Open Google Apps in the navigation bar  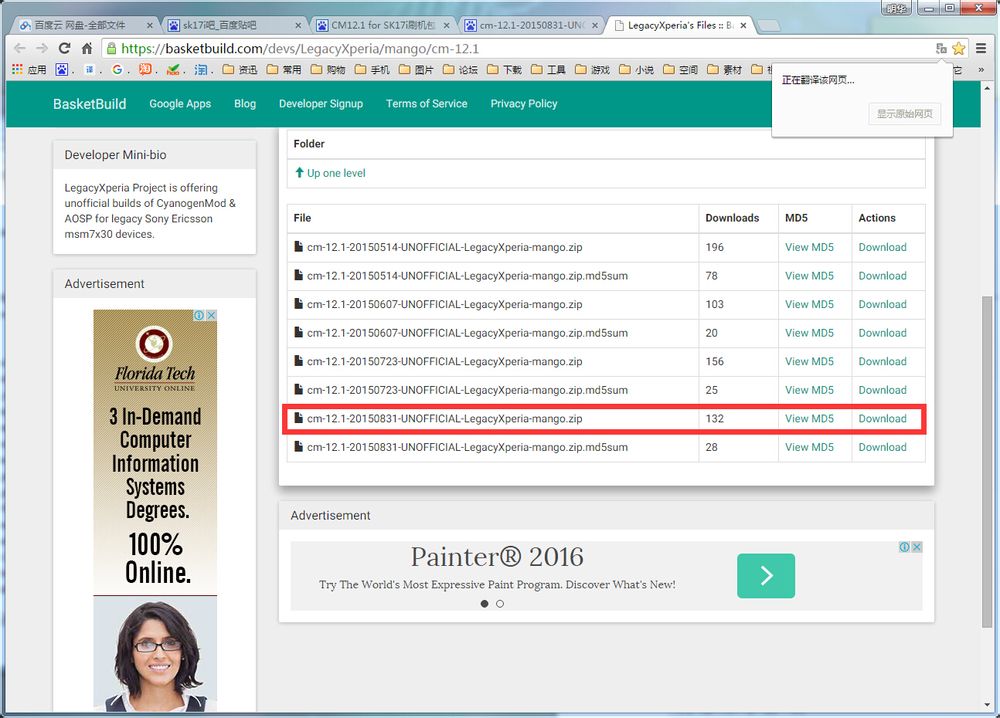[x=180, y=103]
